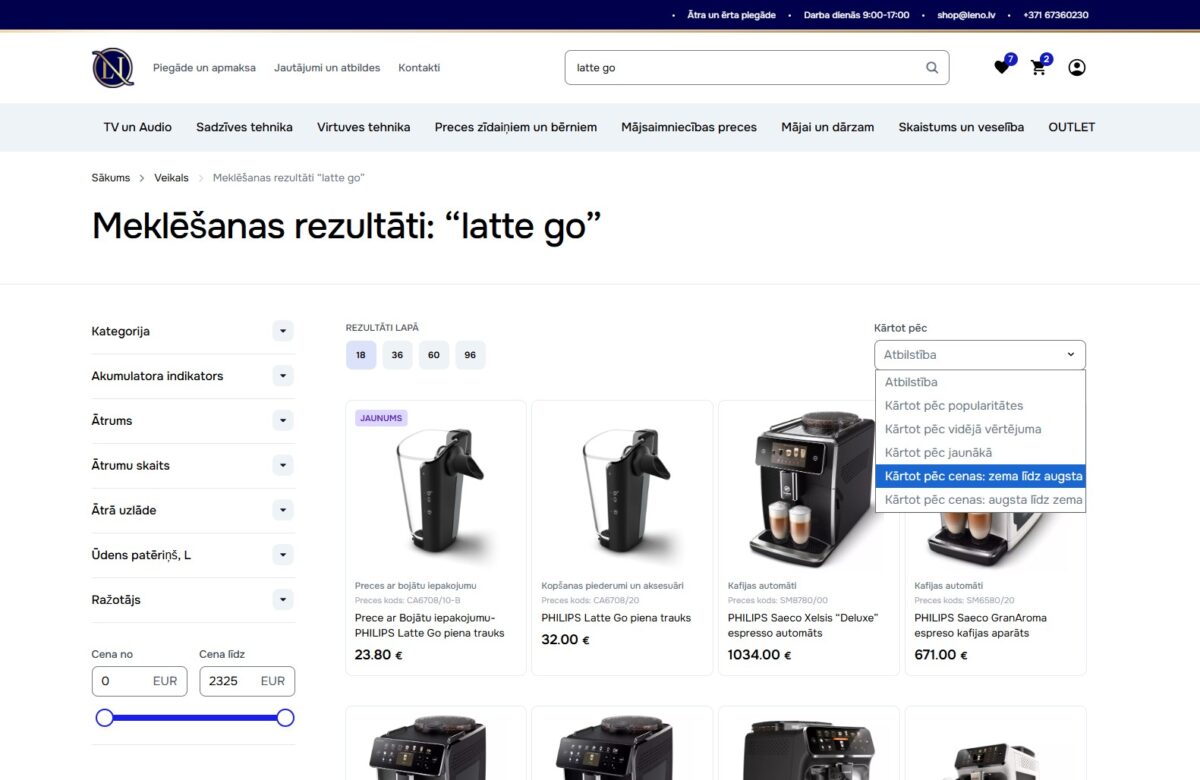Viewport: 1200px width, 780px height.
Task: Click the Cena no price input field
Action: coord(139,681)
